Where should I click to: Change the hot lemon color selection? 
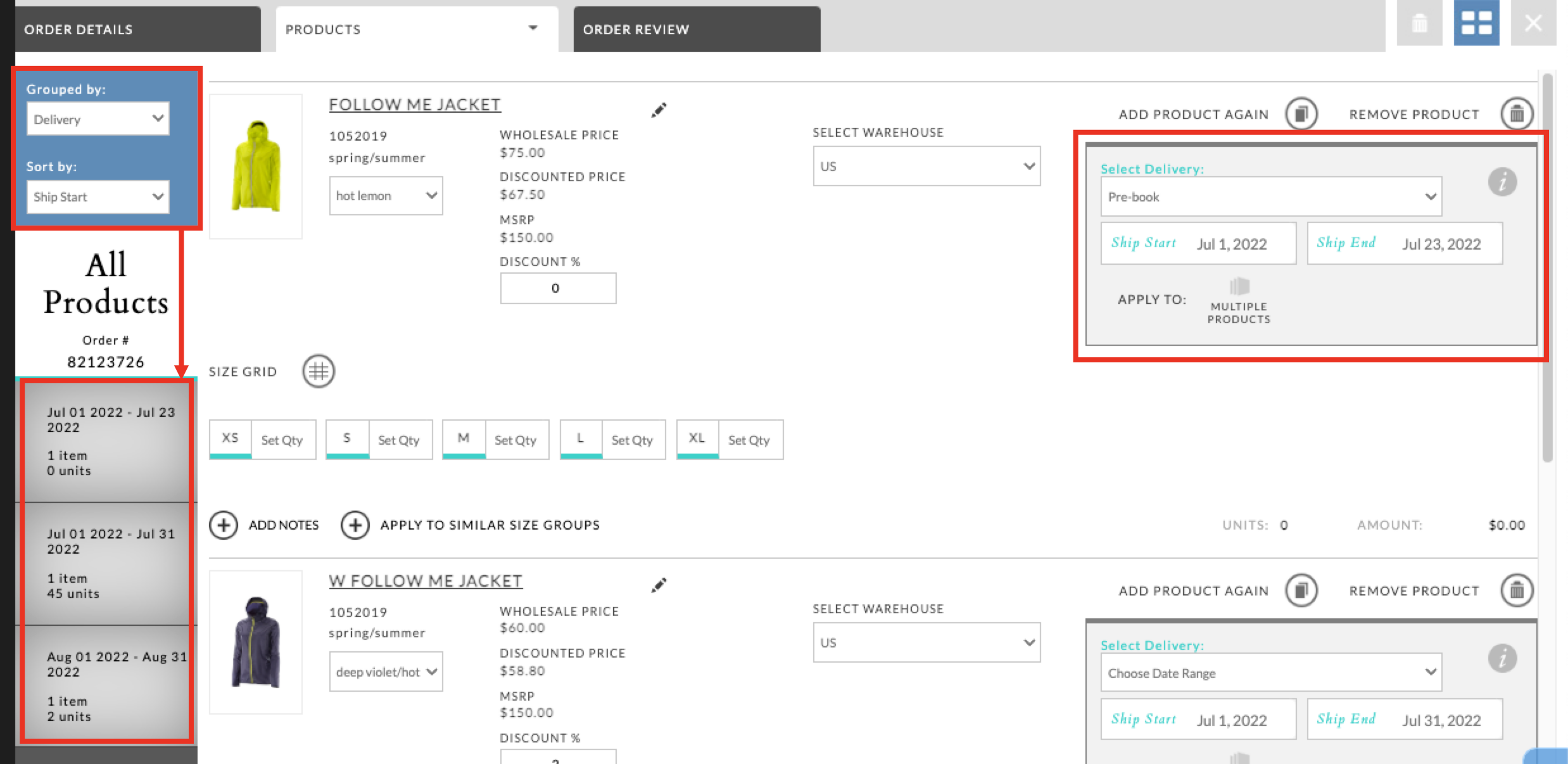(x=385, y=195)
